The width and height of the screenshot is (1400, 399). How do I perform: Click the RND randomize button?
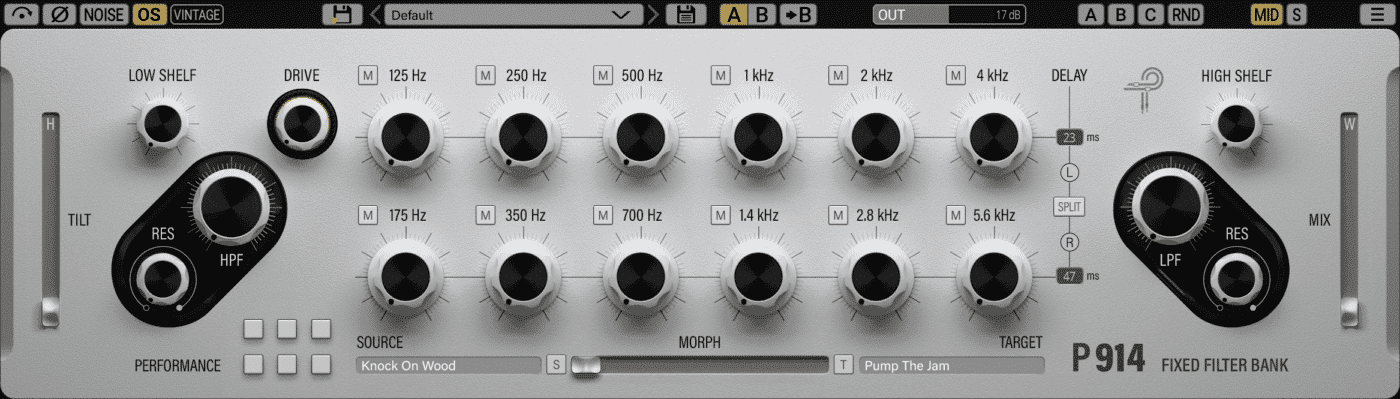pos(1186,14)
